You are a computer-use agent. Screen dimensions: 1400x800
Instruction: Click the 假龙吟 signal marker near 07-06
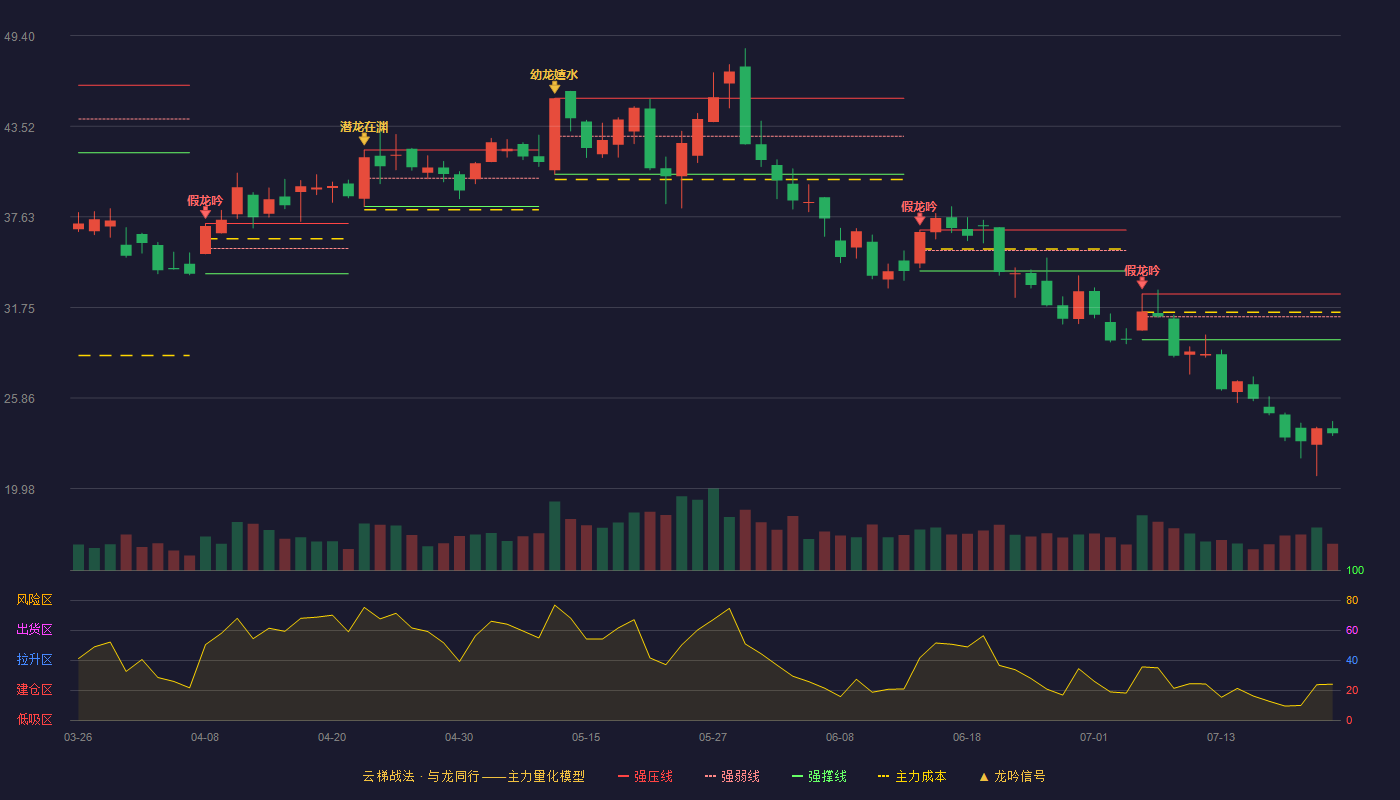[x=1142, y=283]
